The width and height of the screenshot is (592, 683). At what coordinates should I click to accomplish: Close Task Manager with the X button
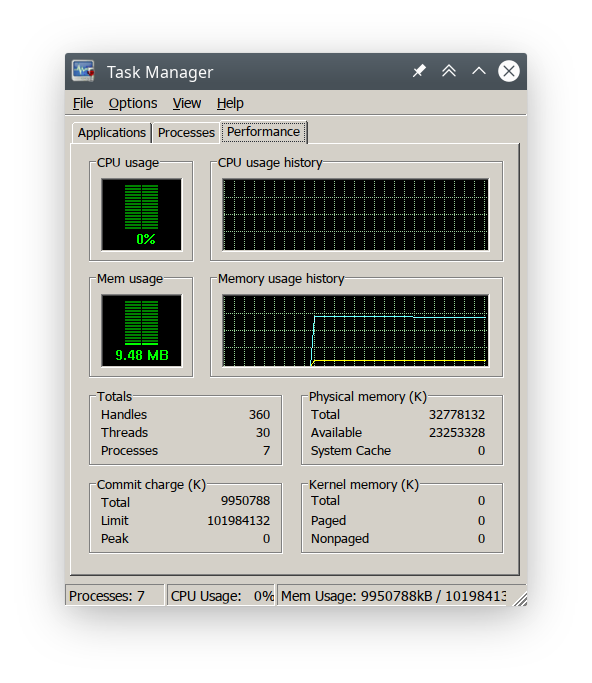(x=509, y=71)
